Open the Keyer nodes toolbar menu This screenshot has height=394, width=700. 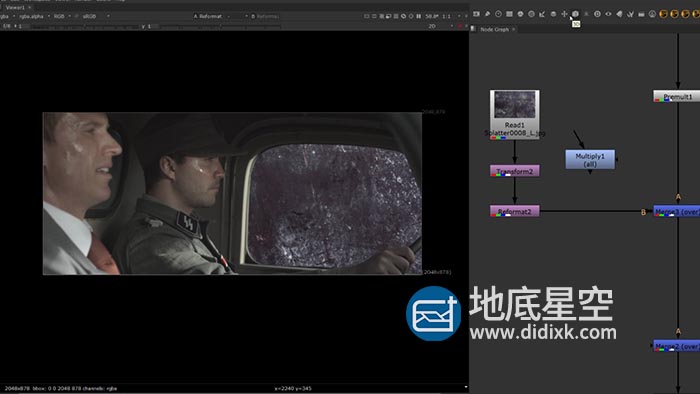542,14
